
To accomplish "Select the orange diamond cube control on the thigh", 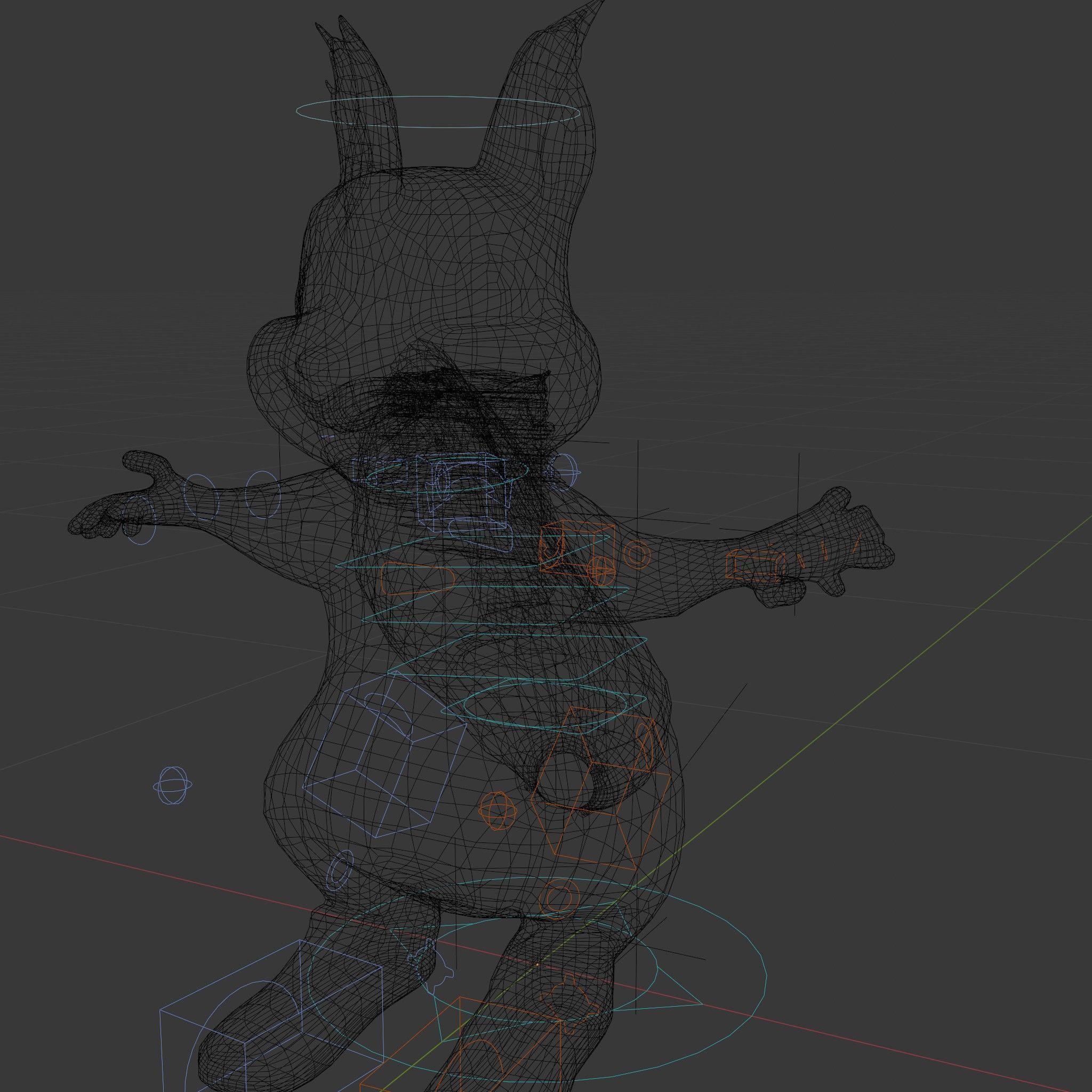I will tap(601, 789).
